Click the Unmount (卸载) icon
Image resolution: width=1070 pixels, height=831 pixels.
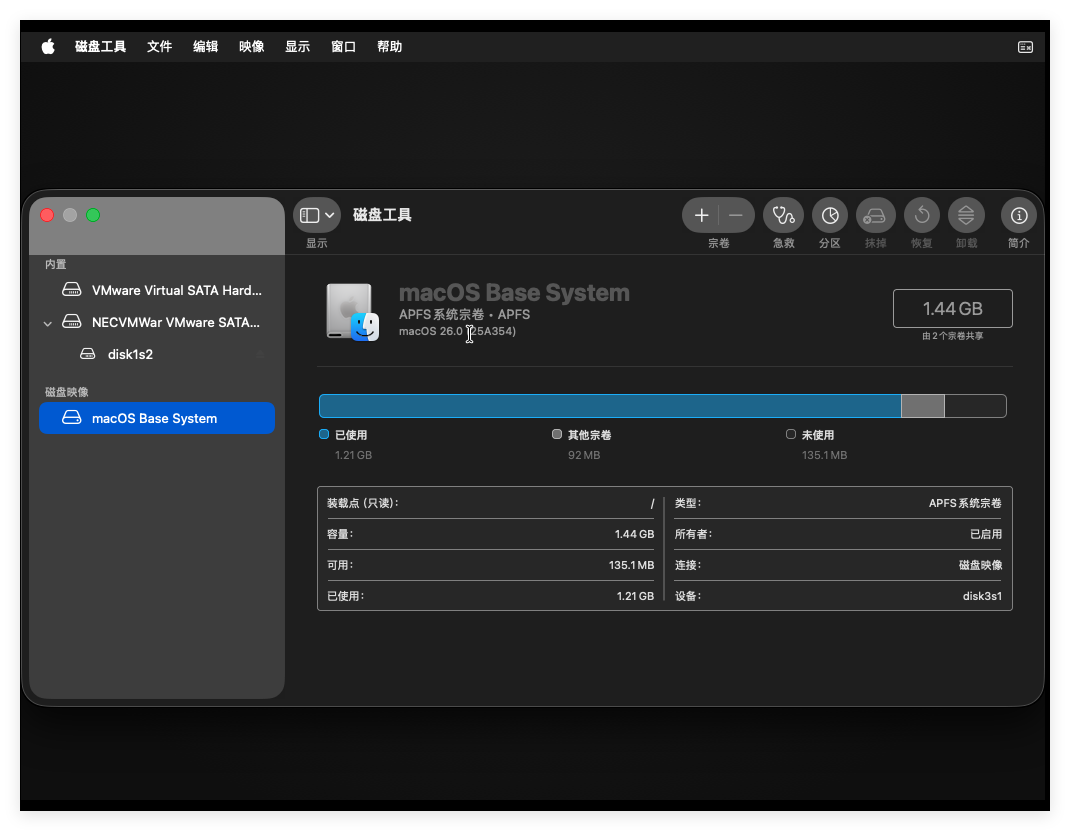point(966,216)
